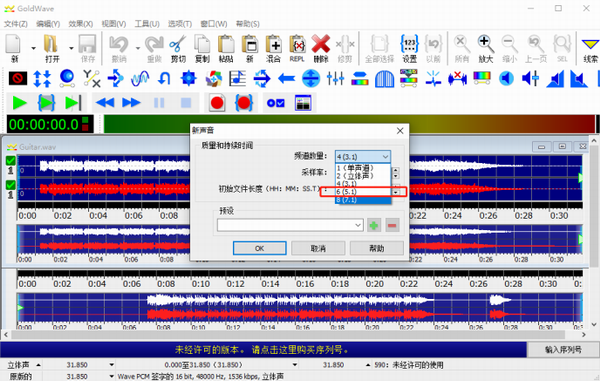The height and width of the screenshot is (381, 600).
Task: Open the 帮助(S) menu
Action: (x=248, y=24)
